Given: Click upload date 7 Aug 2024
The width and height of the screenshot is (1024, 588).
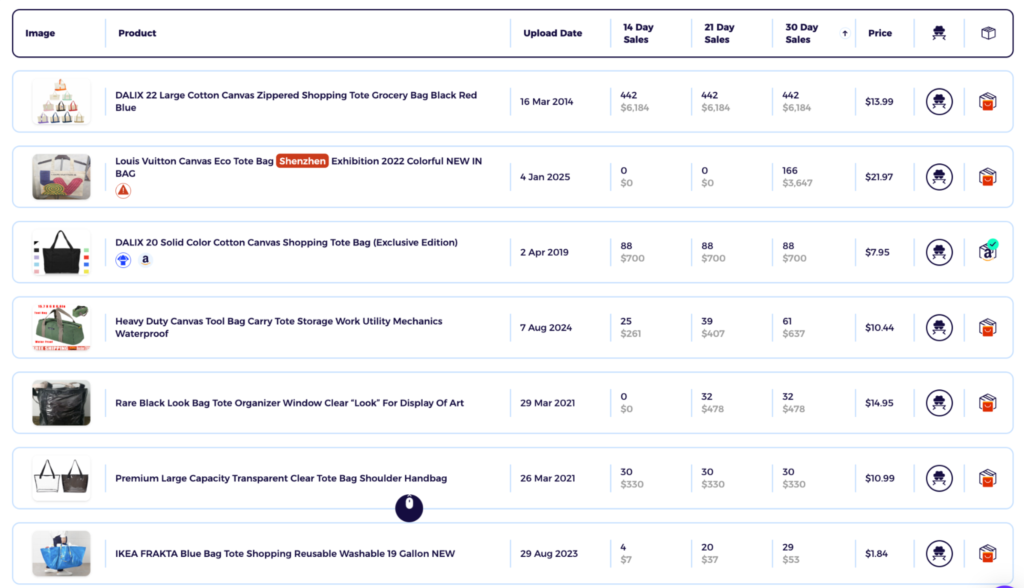Looking at the screenshot, I should point(546,328).
